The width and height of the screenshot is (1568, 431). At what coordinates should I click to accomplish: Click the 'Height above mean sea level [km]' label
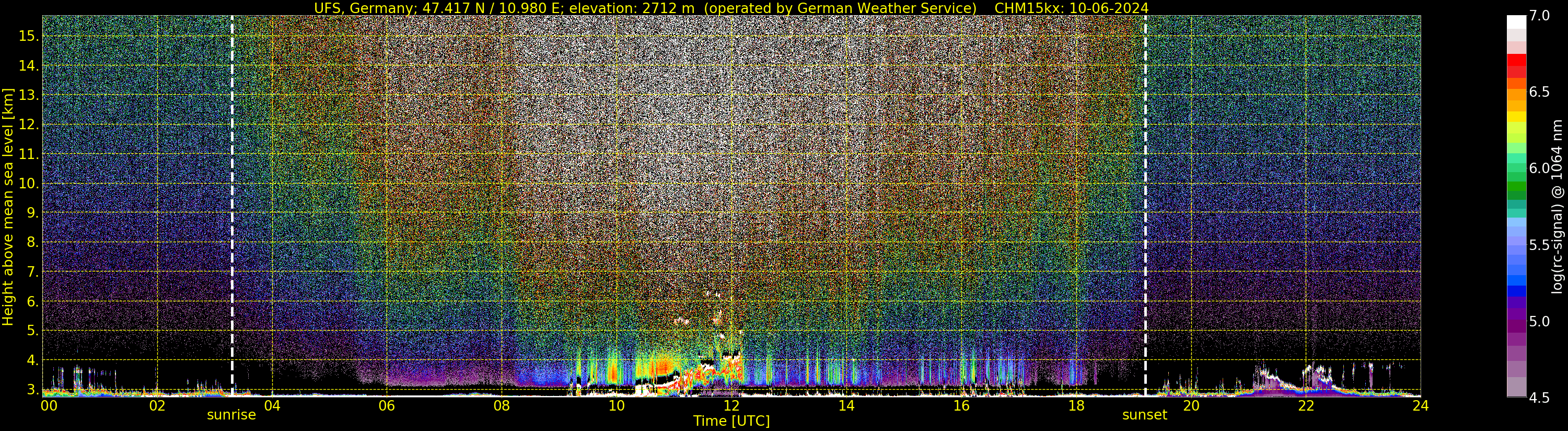[8, 207]
